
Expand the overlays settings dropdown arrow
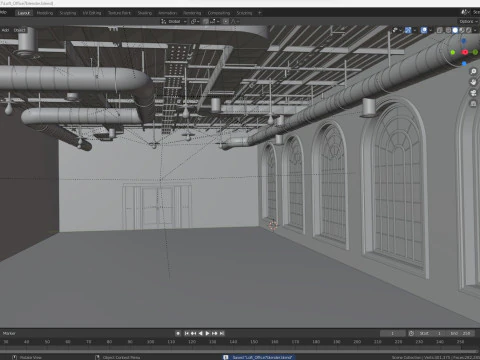pyautogui.click(x=431, y=30)
